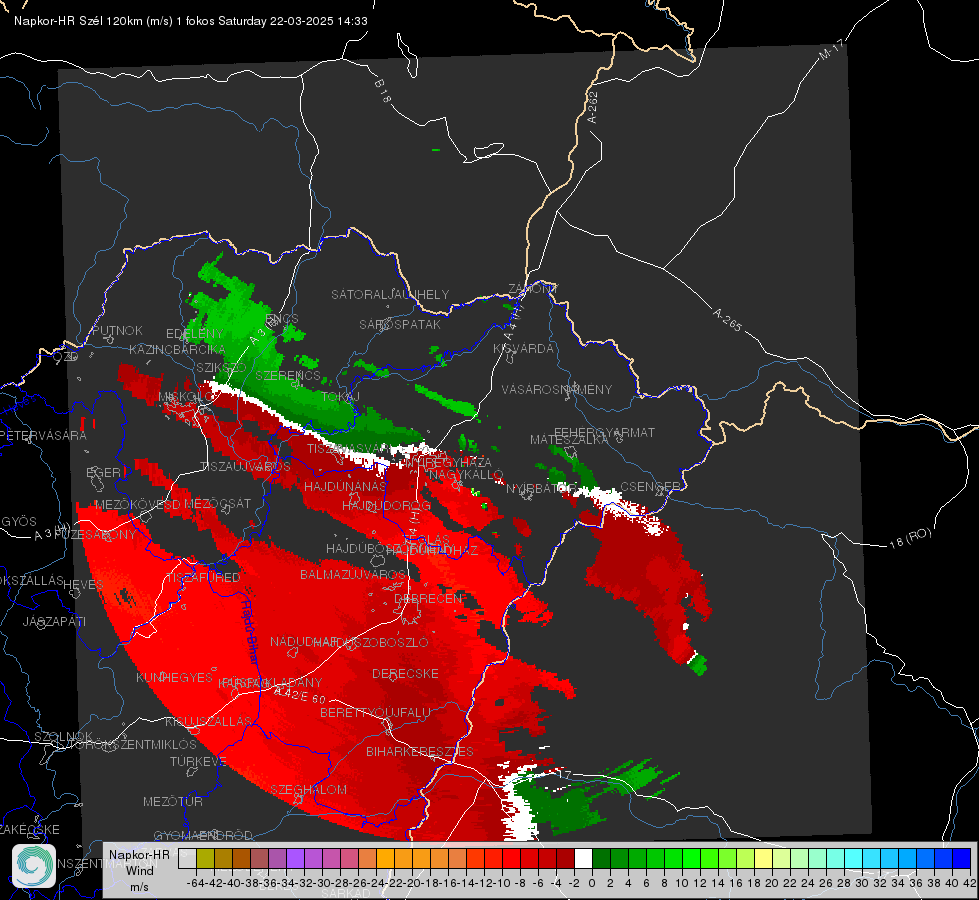
Task: Click the 'Napkor-HR Wind m/s' legend label
Action: tap(139, 871)
